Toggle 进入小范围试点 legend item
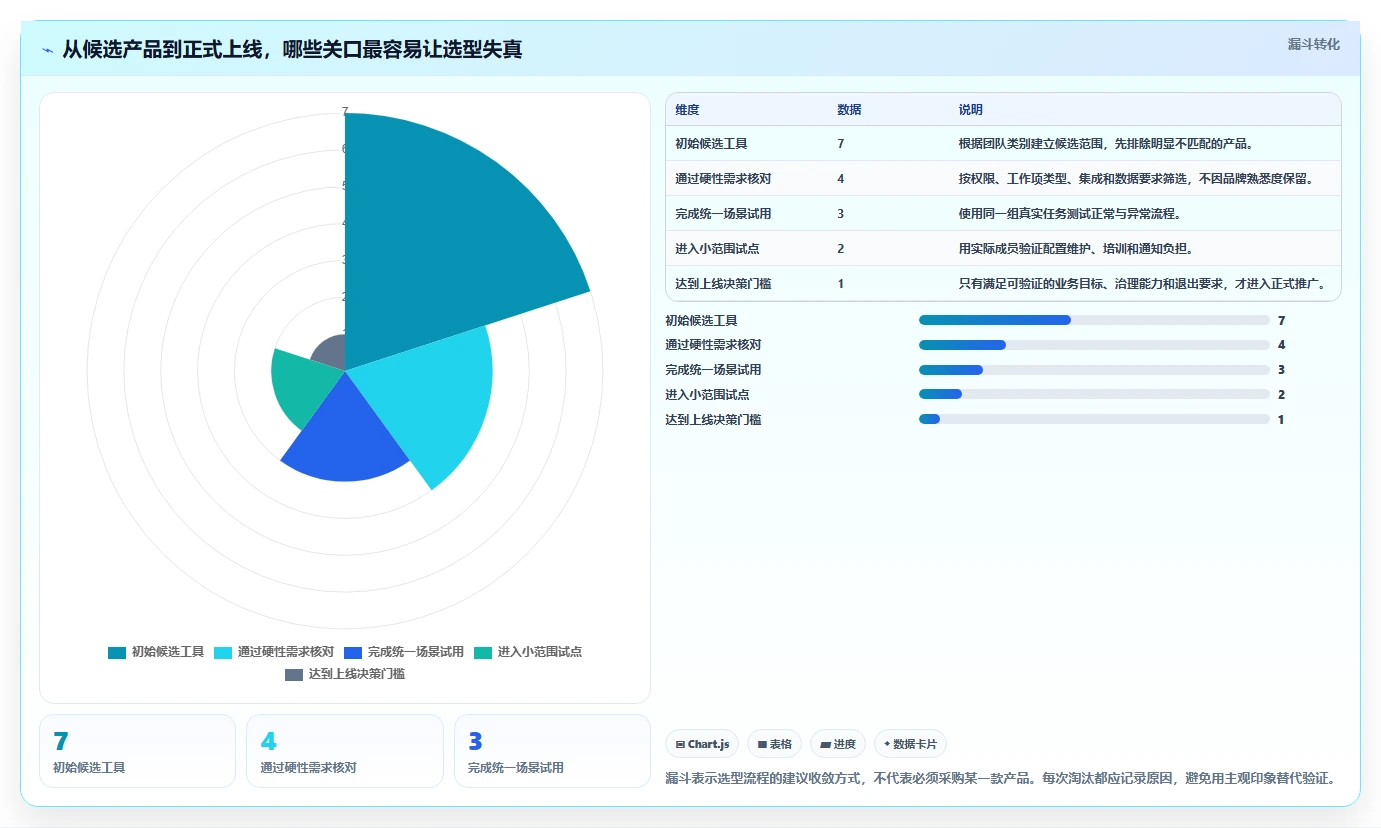This screenshot has height=828, width=1381. (x=528, y=652)
